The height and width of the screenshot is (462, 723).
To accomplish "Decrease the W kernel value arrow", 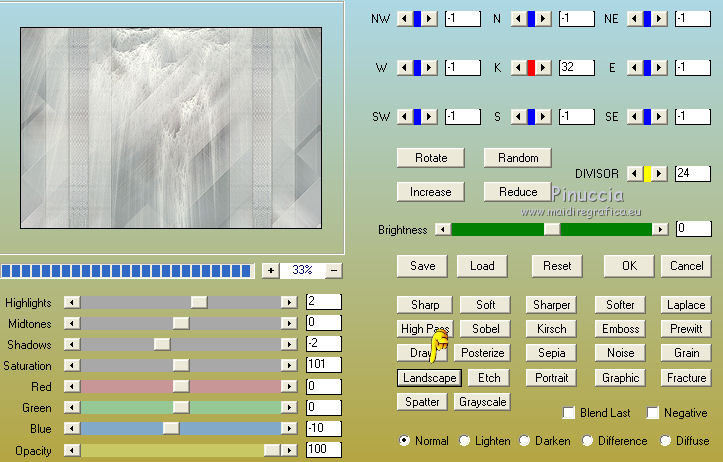I will point(405,68).
